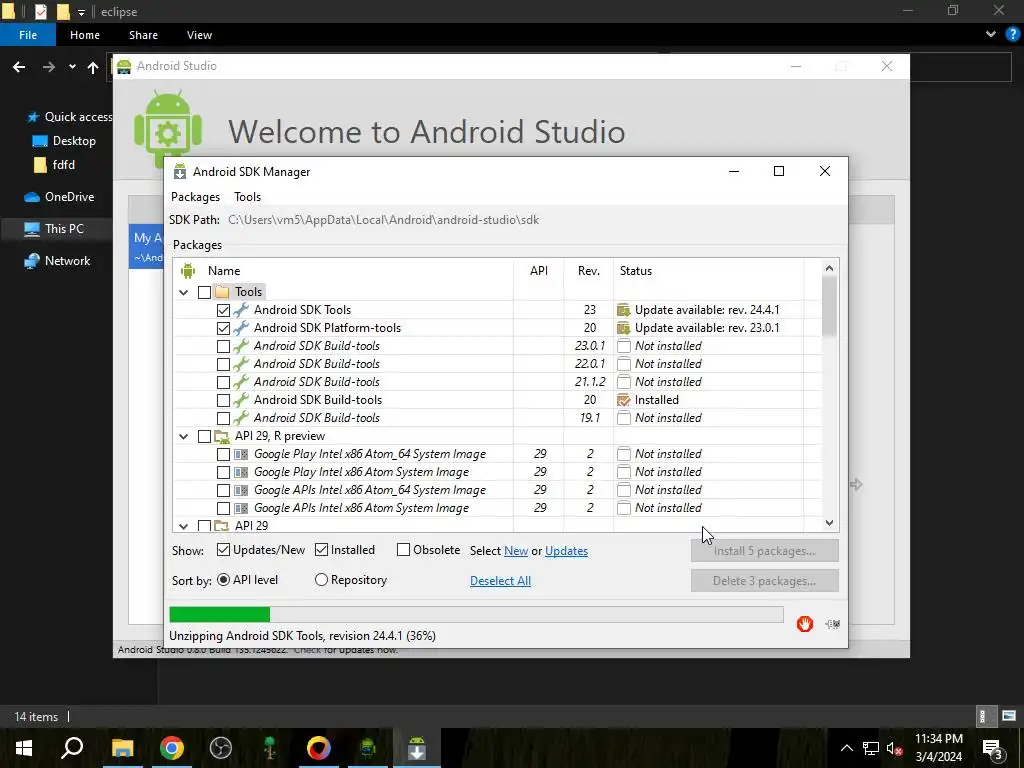Show hidden tray icons
Image resolution: width=1024 pixels, height=768 pixels.
click(846, 748)
